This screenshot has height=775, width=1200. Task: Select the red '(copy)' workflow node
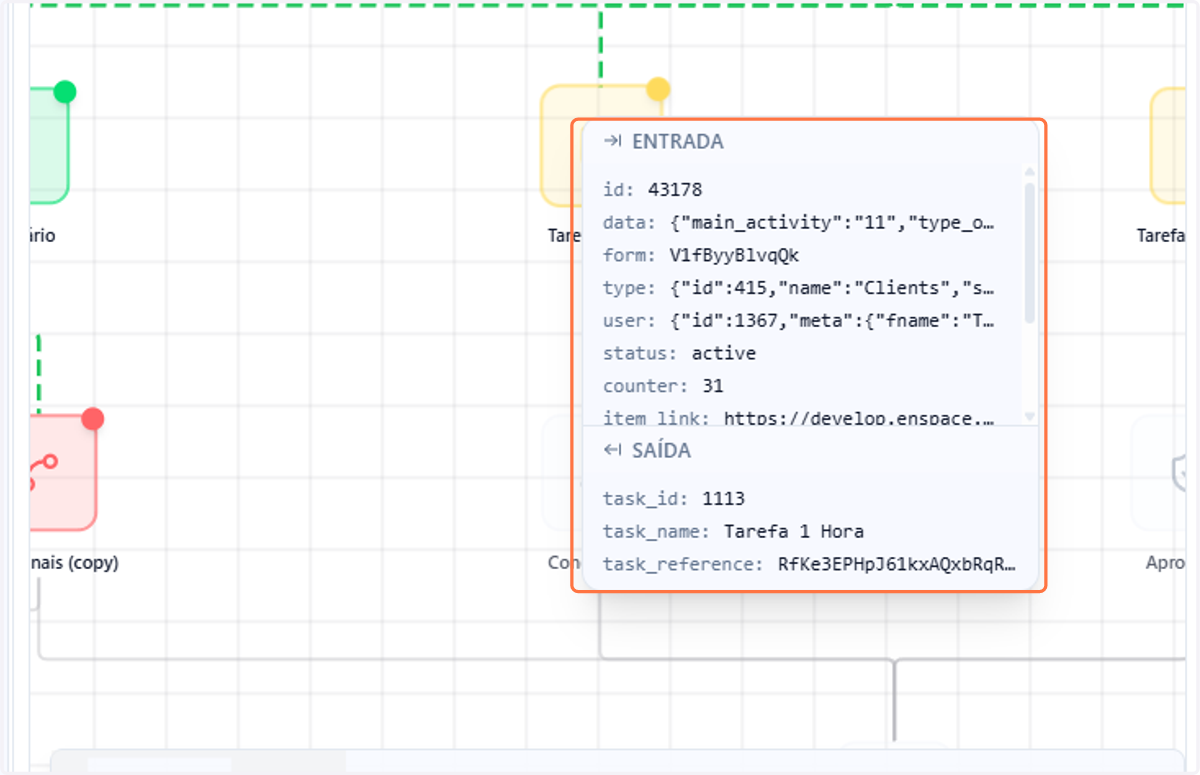[63, 473]
